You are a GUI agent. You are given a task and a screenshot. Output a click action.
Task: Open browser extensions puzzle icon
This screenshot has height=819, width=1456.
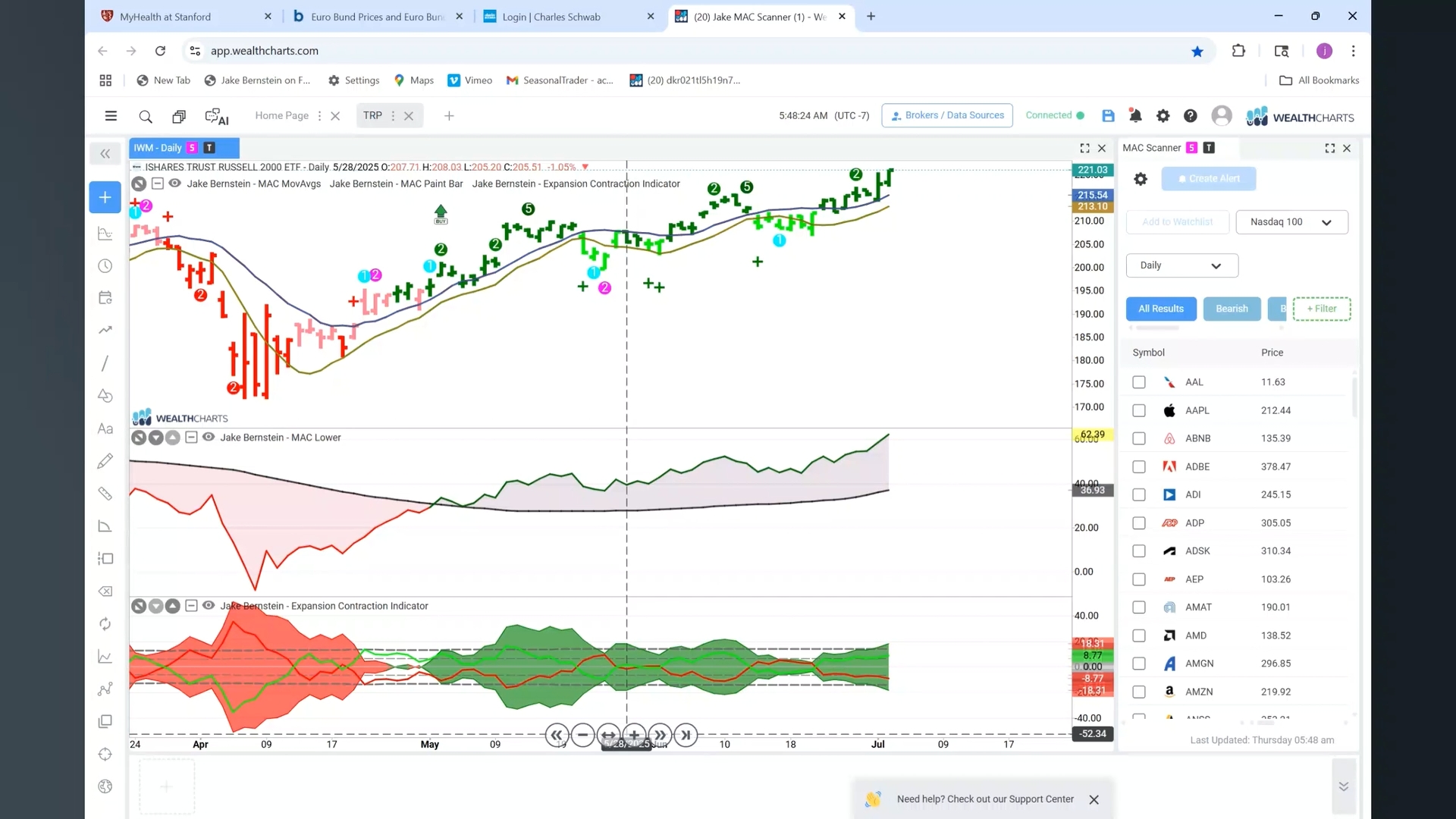click(1238, 51)
